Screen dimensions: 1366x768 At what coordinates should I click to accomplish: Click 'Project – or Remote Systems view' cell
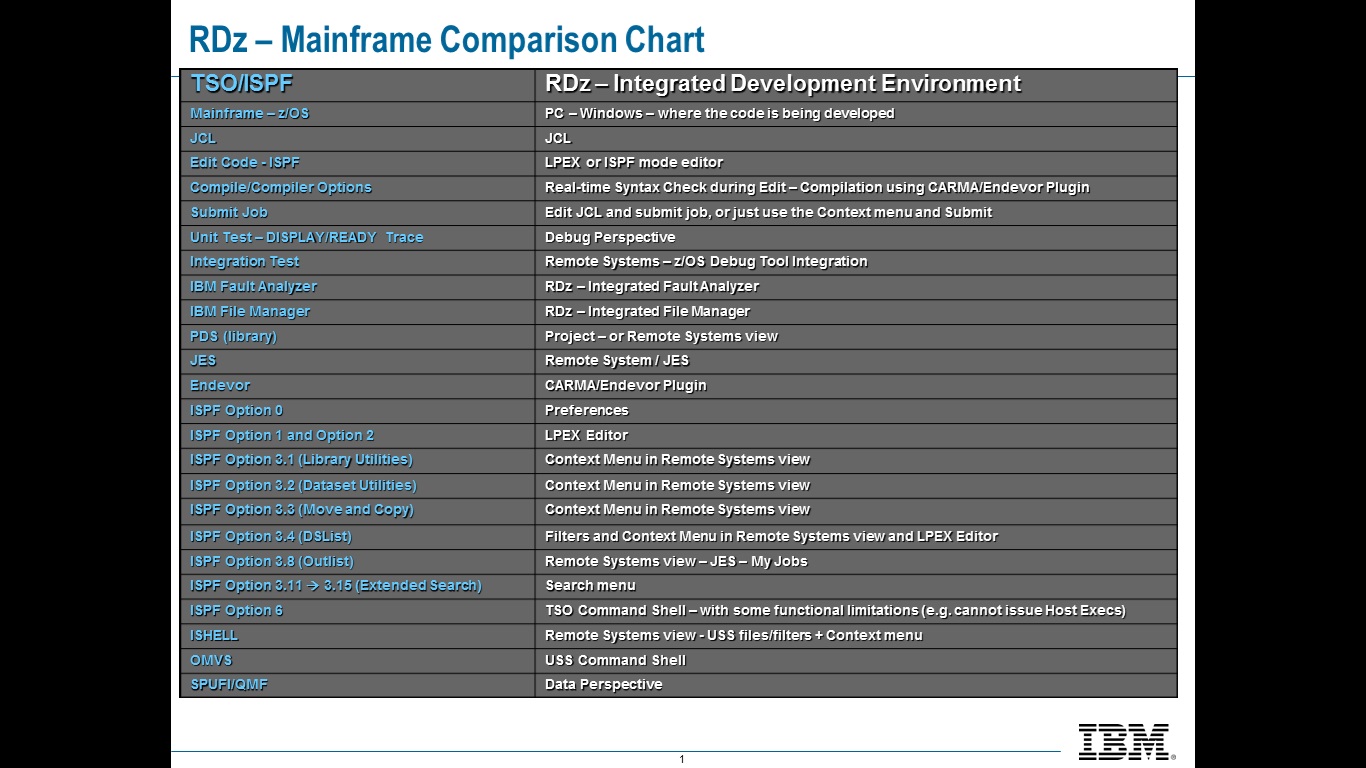856,336
